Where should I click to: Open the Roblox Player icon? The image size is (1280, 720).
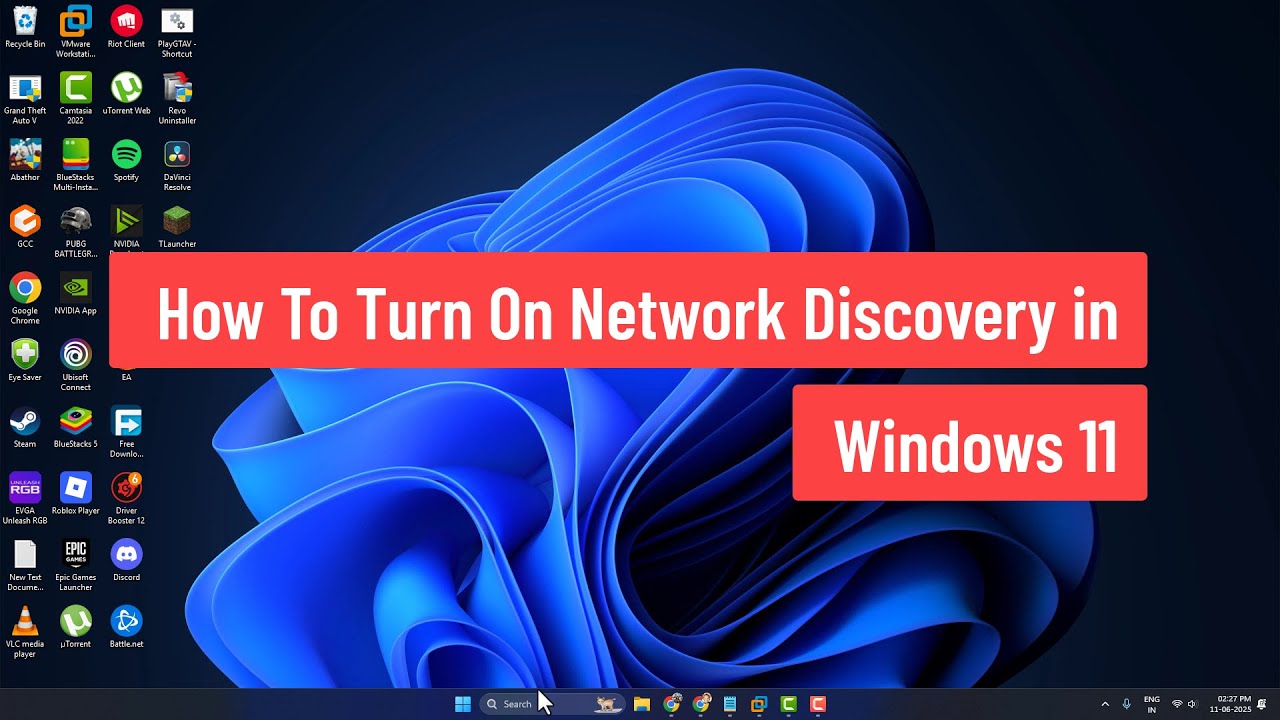(75, 494)
